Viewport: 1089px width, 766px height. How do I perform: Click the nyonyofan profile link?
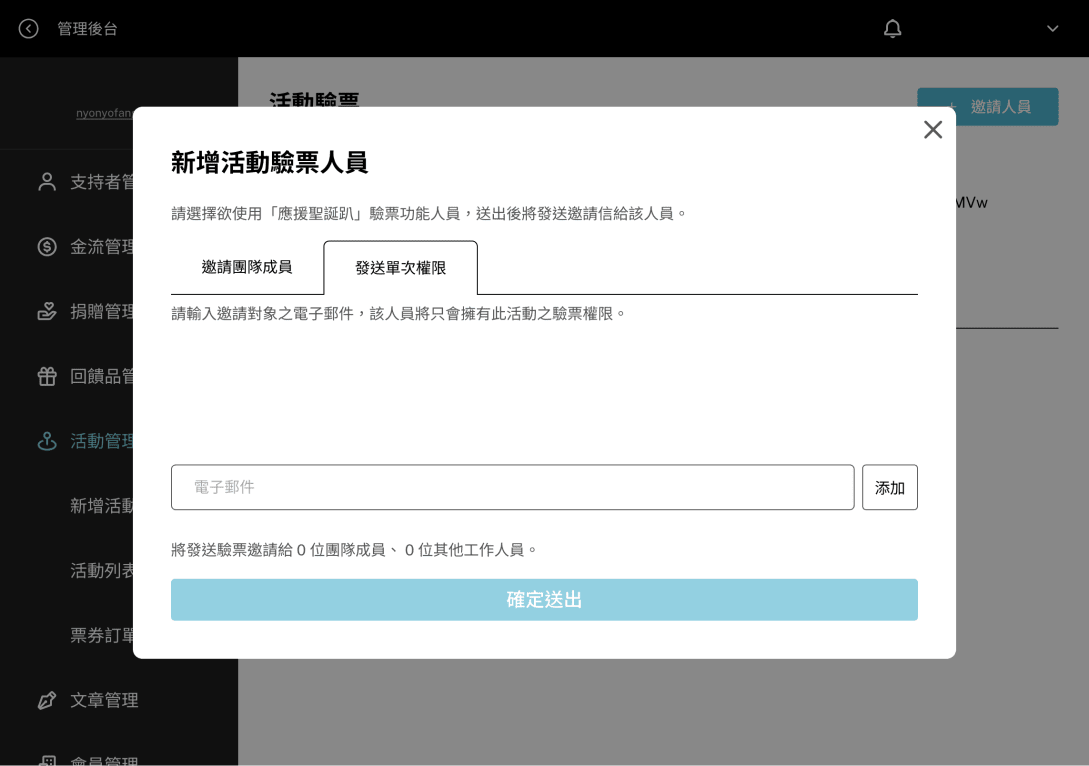click(x=104, y=113)
